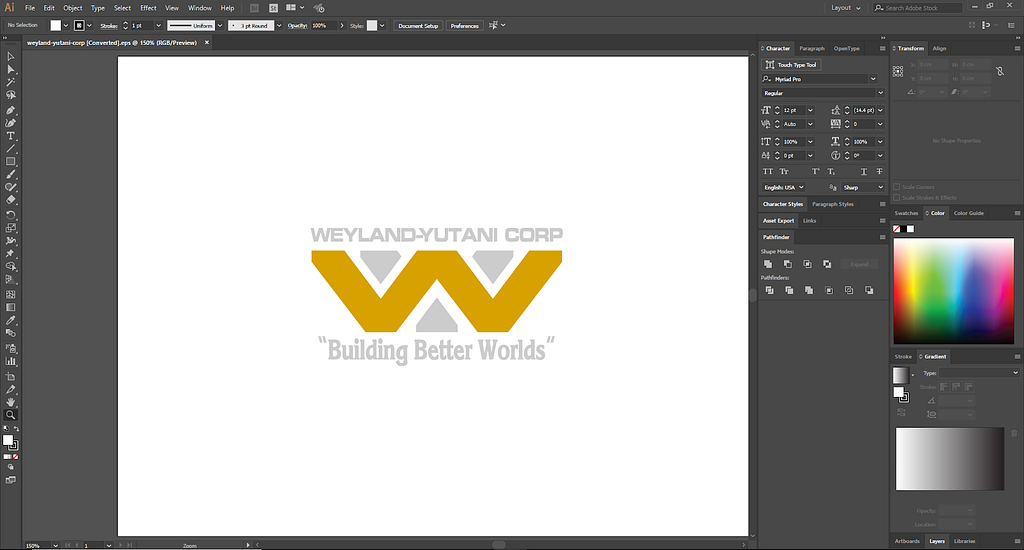
Task: Click the Transform reference point grid
Action: click(898, 71)
